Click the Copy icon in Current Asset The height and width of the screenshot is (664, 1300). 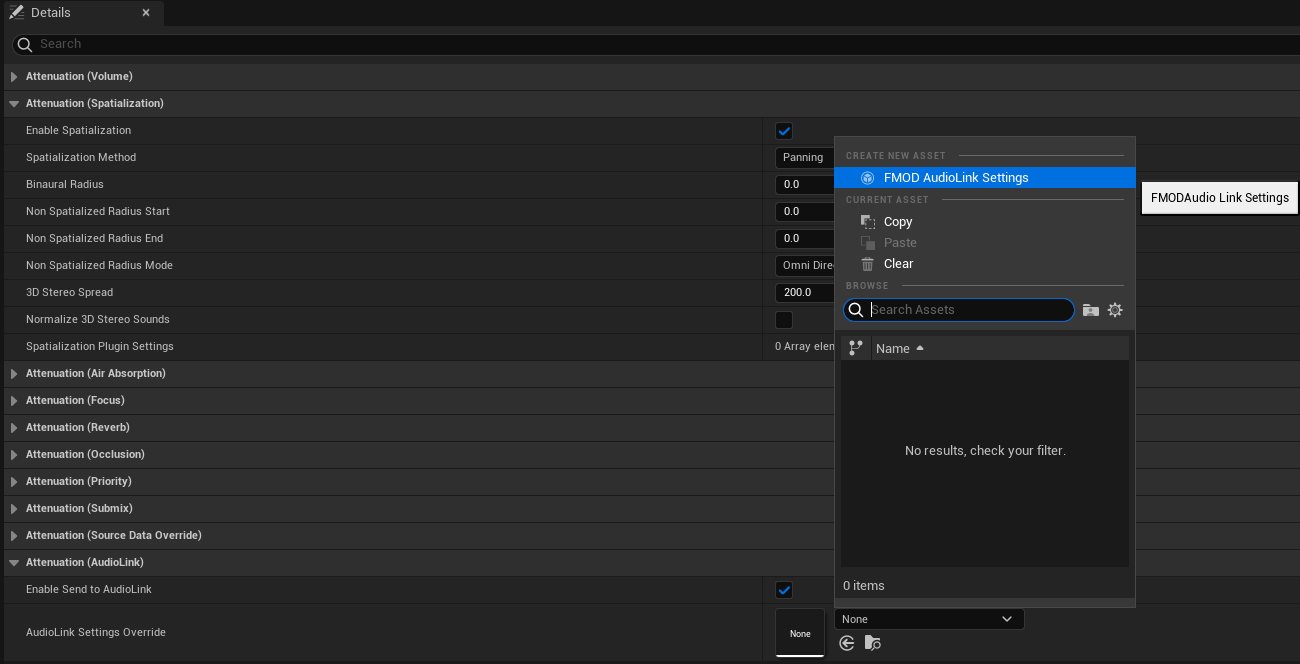point(867,222)
